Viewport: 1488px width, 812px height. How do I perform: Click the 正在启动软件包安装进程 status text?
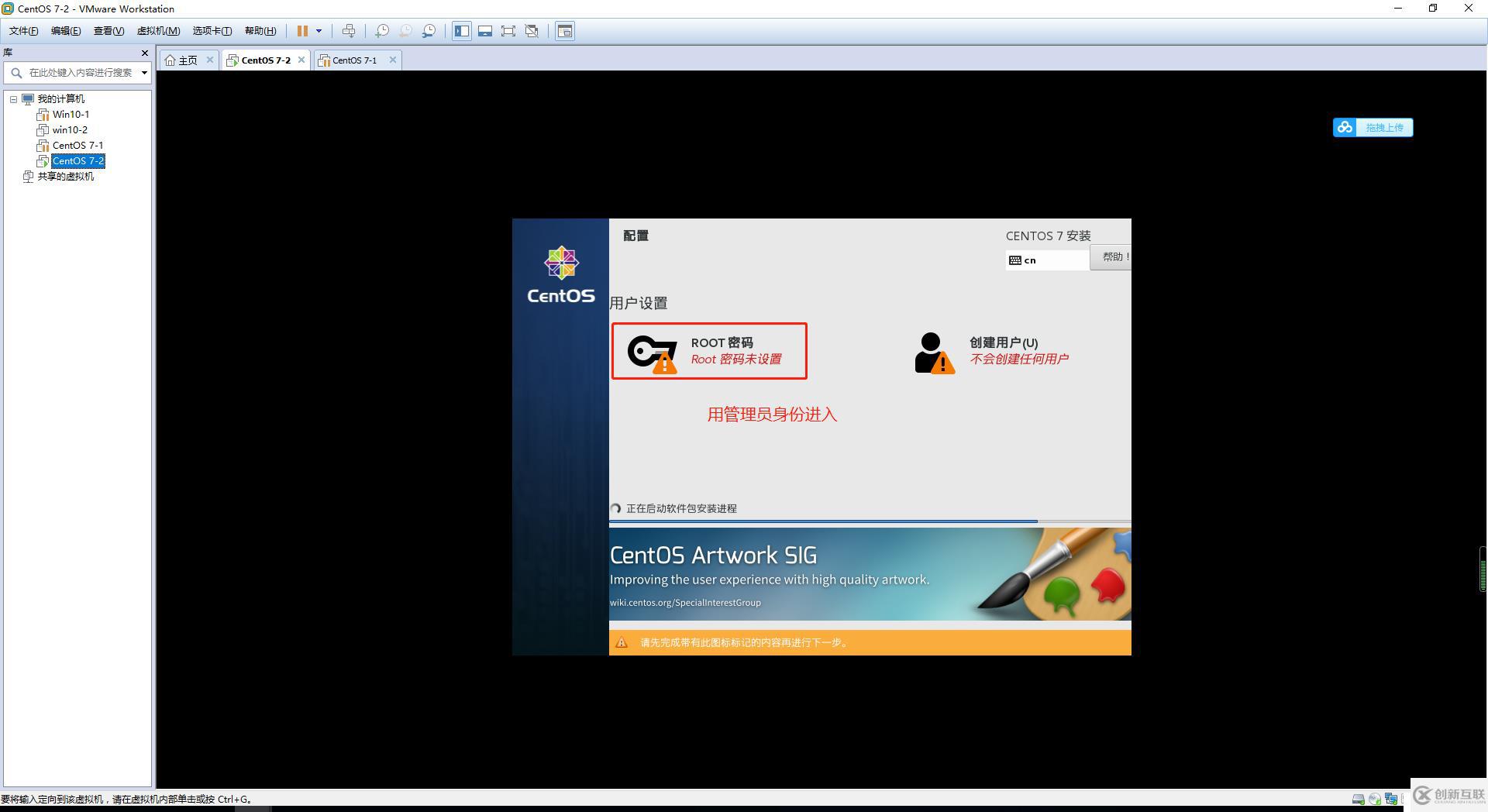681,508
